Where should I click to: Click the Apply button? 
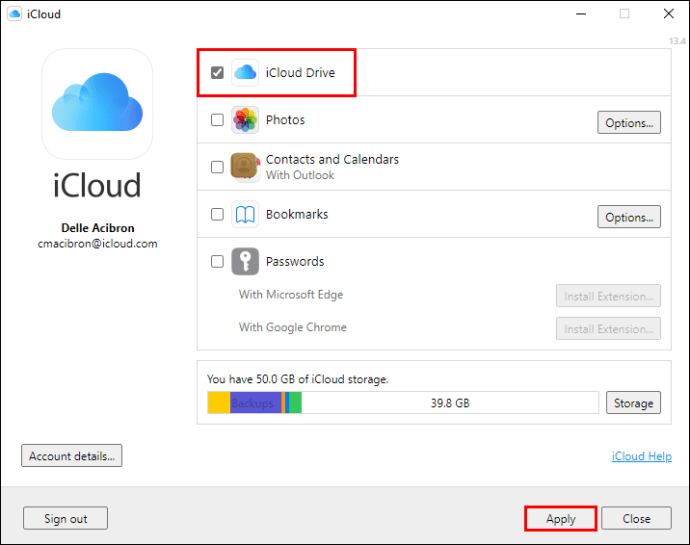pyautogui.click(x=560, y=519)
